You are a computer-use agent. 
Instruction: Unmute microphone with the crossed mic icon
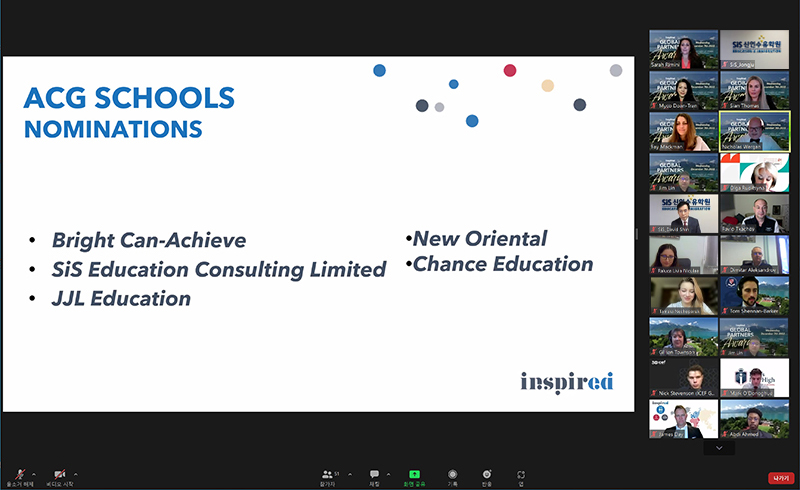[20, 474]
